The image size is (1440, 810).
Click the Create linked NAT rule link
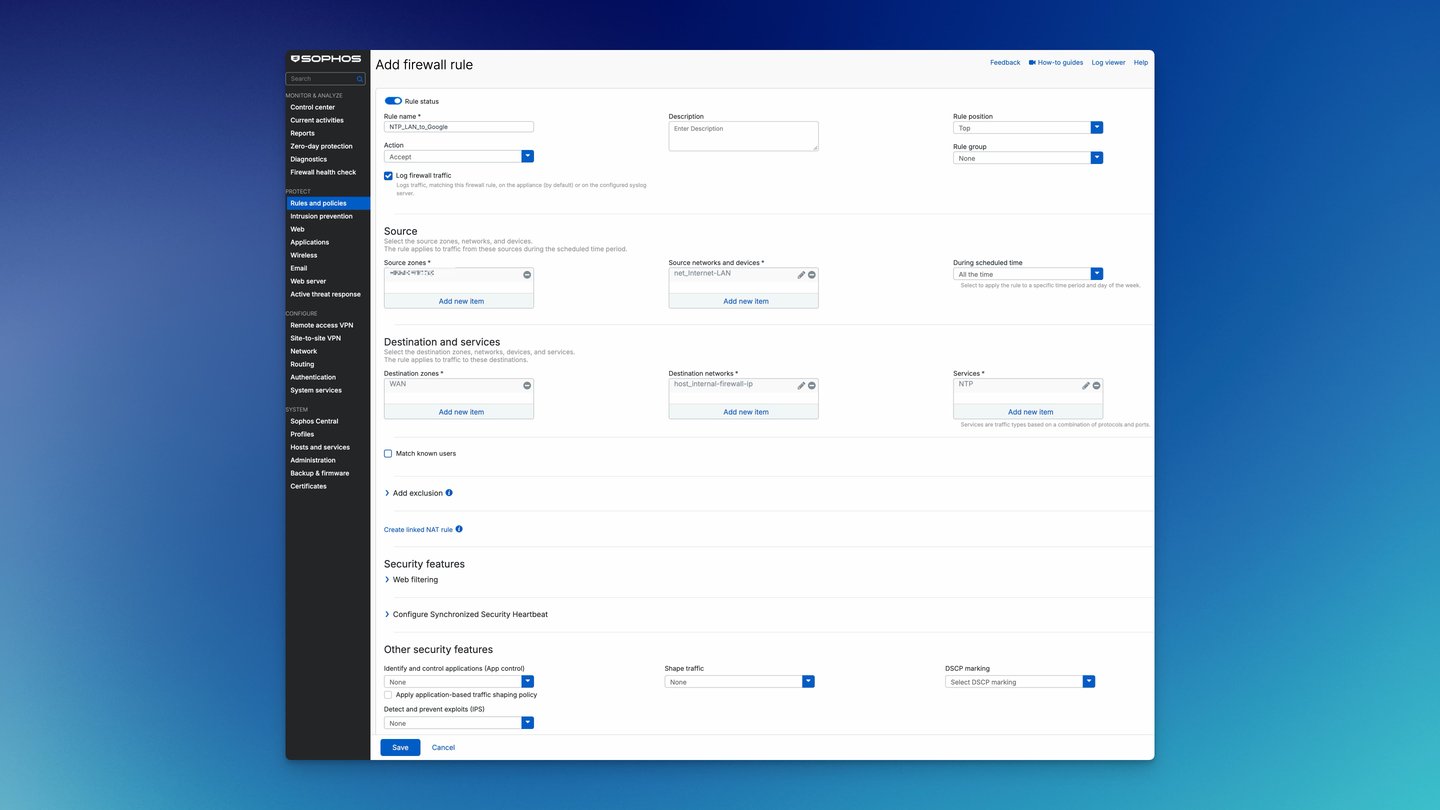[x=418, y=529]
